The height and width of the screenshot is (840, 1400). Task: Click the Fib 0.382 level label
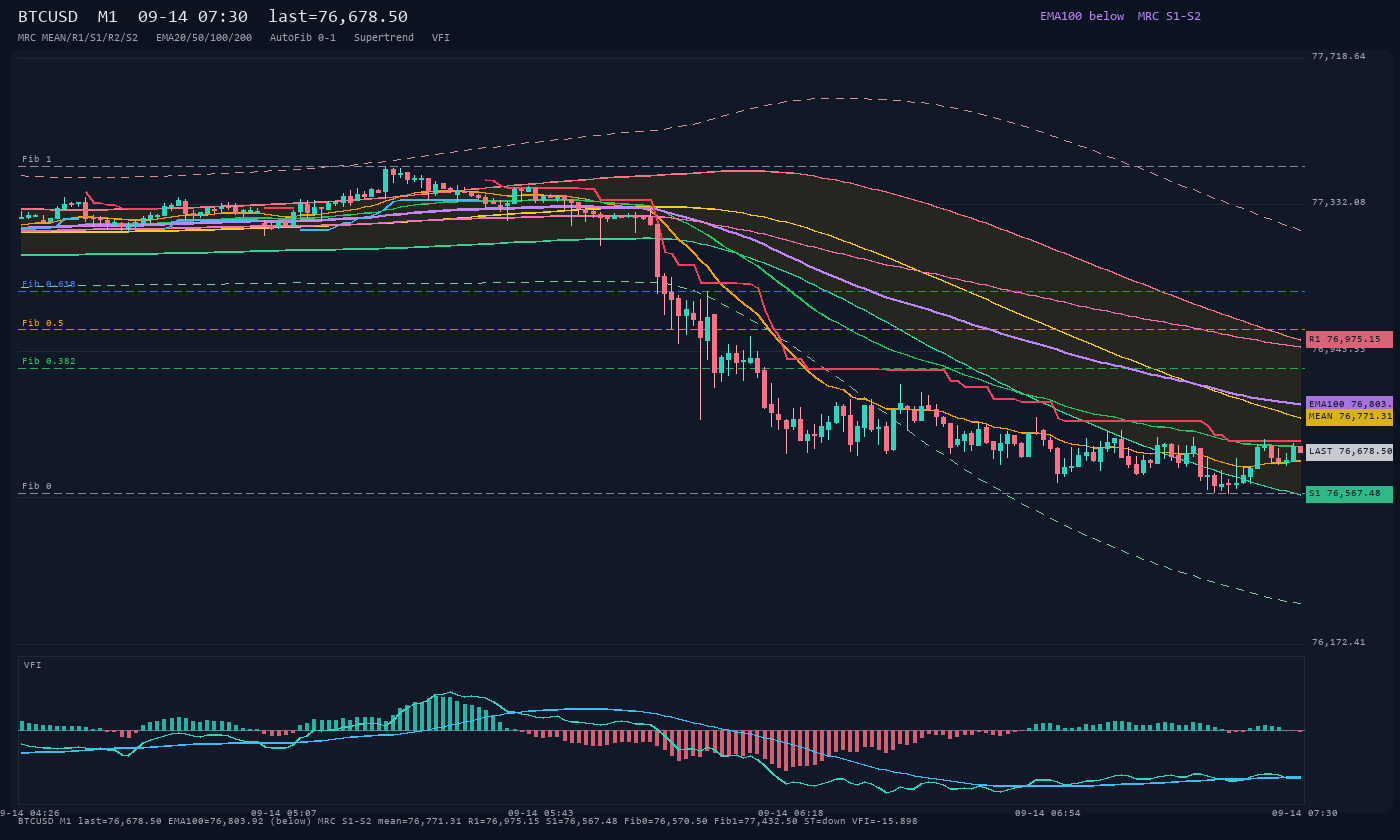(49, 361)
